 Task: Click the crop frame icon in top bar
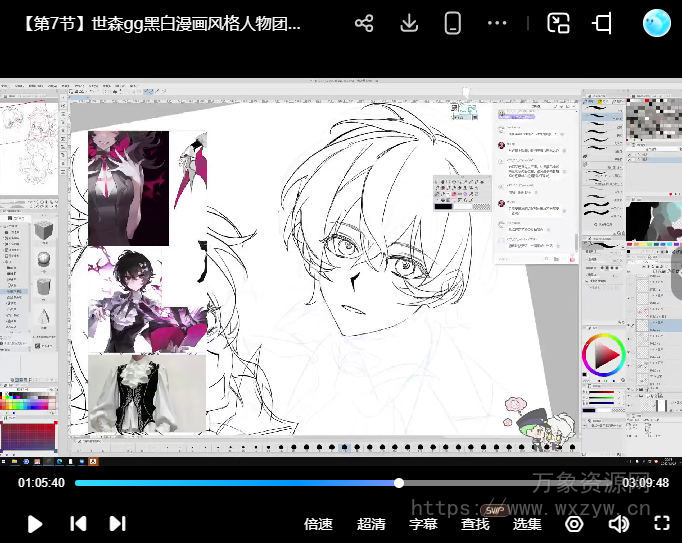pyautogui.click(x=602, y=23)
